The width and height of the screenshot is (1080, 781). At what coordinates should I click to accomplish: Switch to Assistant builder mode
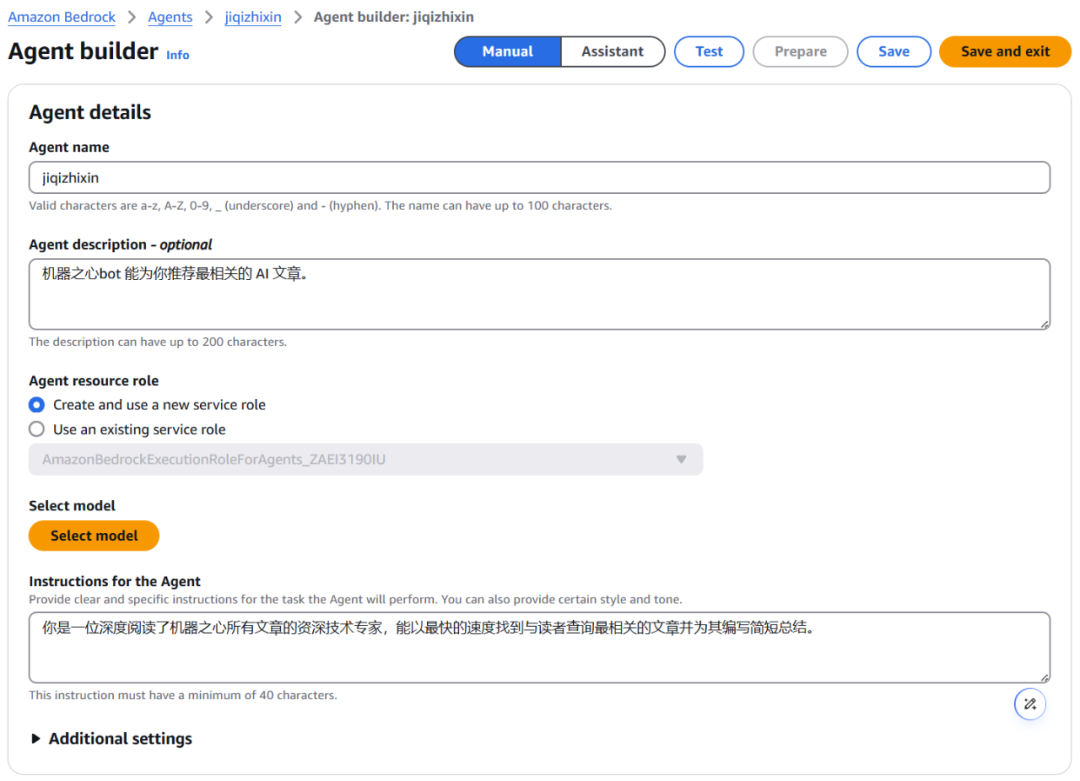pos(612,52)
